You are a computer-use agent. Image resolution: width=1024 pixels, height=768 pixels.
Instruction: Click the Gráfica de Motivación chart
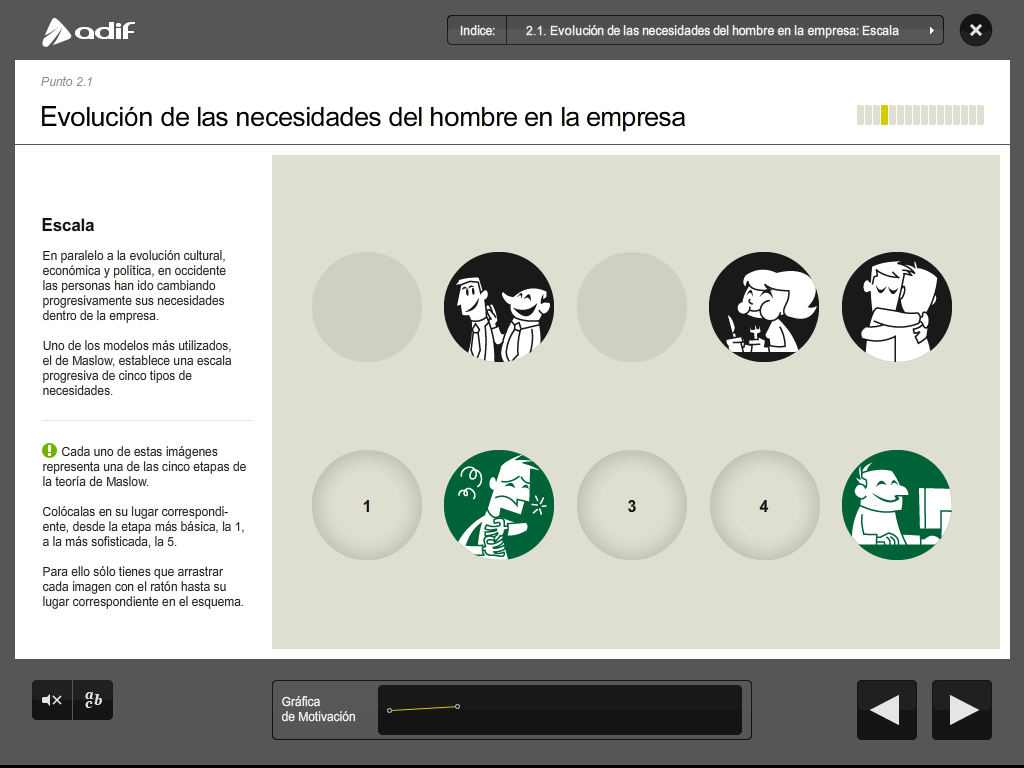pos(559,710)
